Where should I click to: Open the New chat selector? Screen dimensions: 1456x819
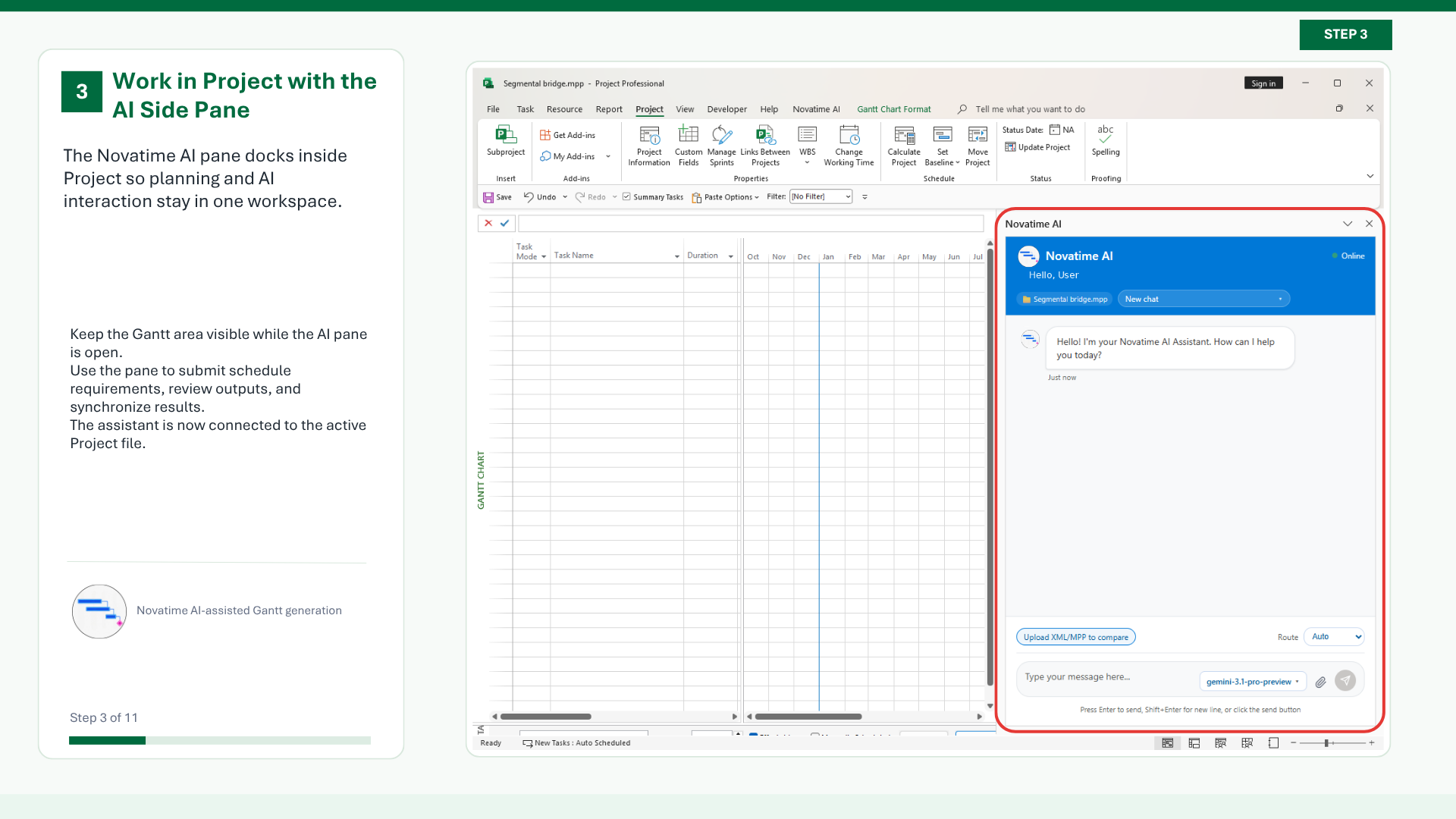coord(1203,299)
